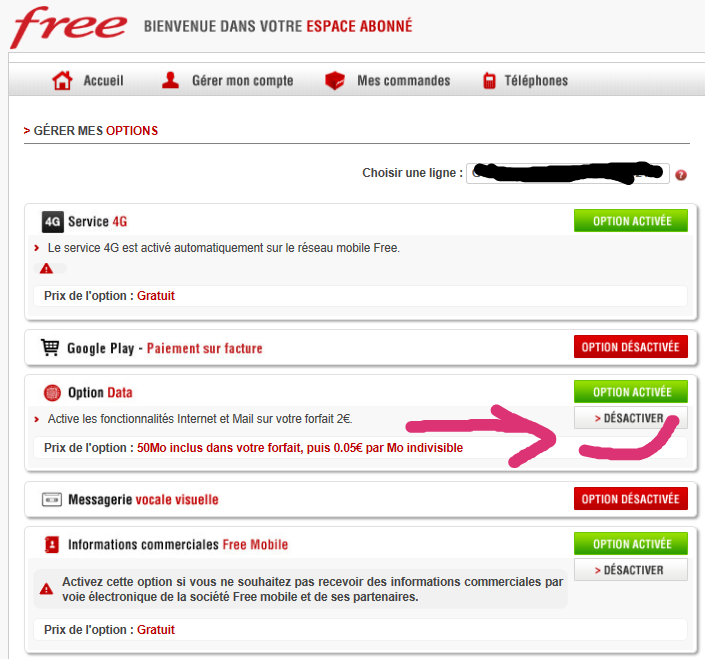Deactivate the Option Data

pyautogui.click(x=630, y=418)
